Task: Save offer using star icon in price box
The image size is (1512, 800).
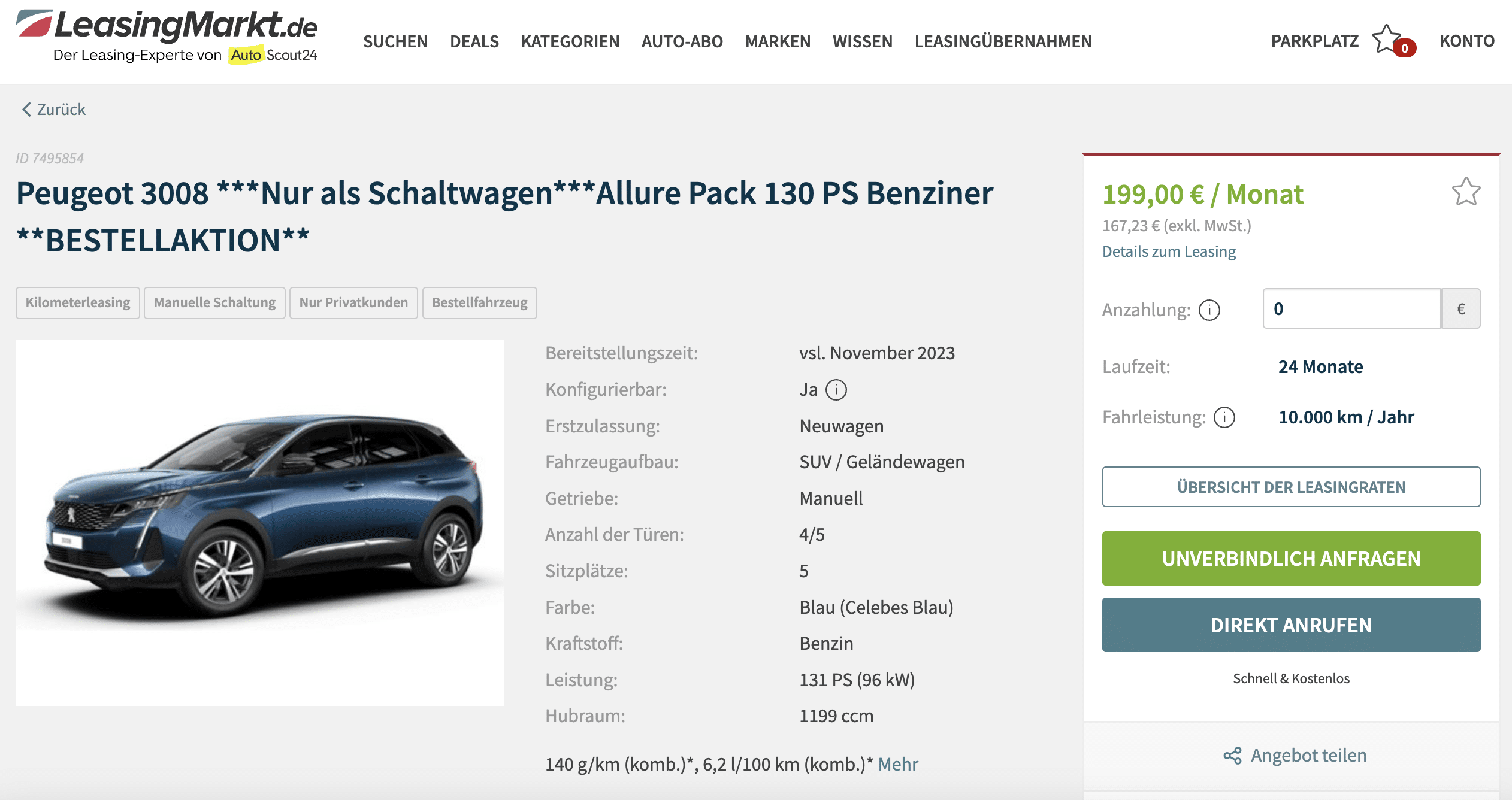Action: pyautogui.click(x=1466, y=192)
